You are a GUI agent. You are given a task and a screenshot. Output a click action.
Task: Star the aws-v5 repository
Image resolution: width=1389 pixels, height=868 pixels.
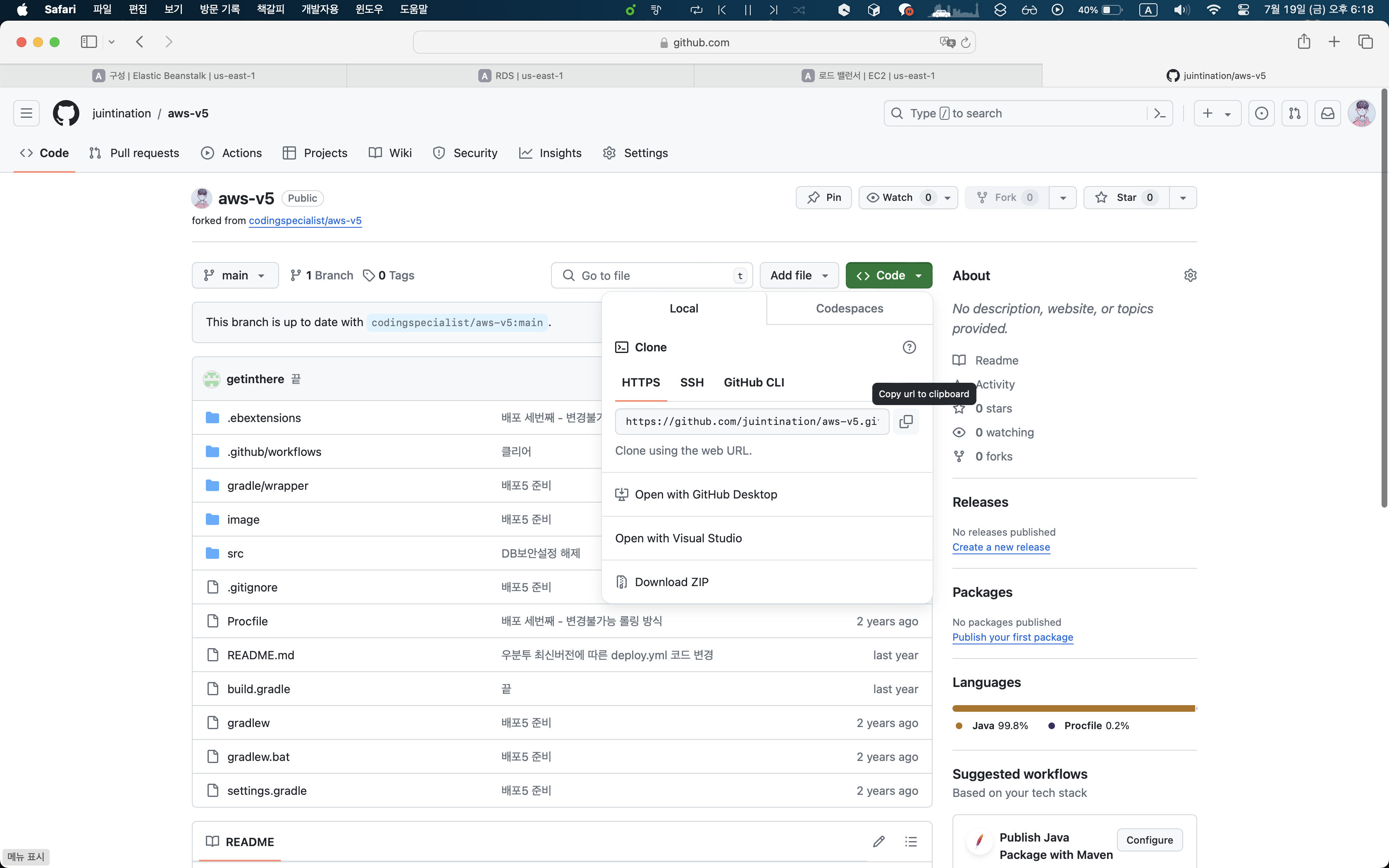click(1125, 198)
